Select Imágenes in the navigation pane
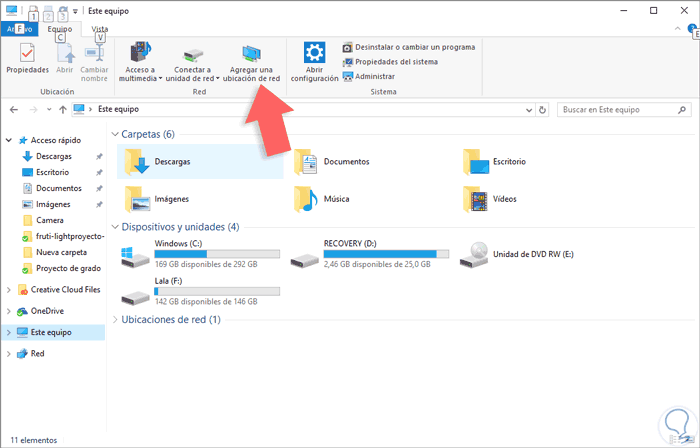This screenshot has width=700, height=448. coord(53,204)
